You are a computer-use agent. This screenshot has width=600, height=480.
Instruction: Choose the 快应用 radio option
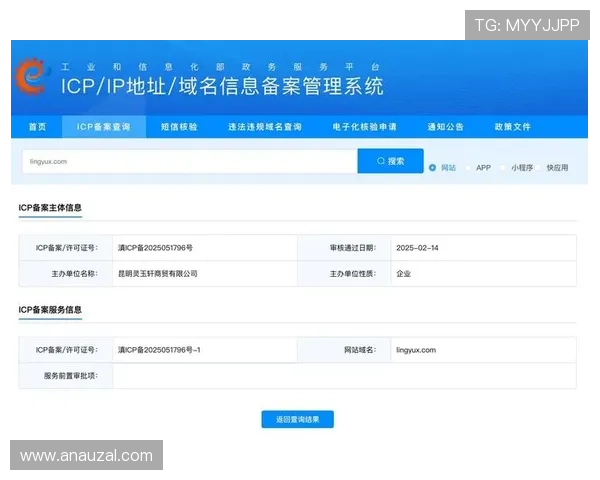pos(538,168)
